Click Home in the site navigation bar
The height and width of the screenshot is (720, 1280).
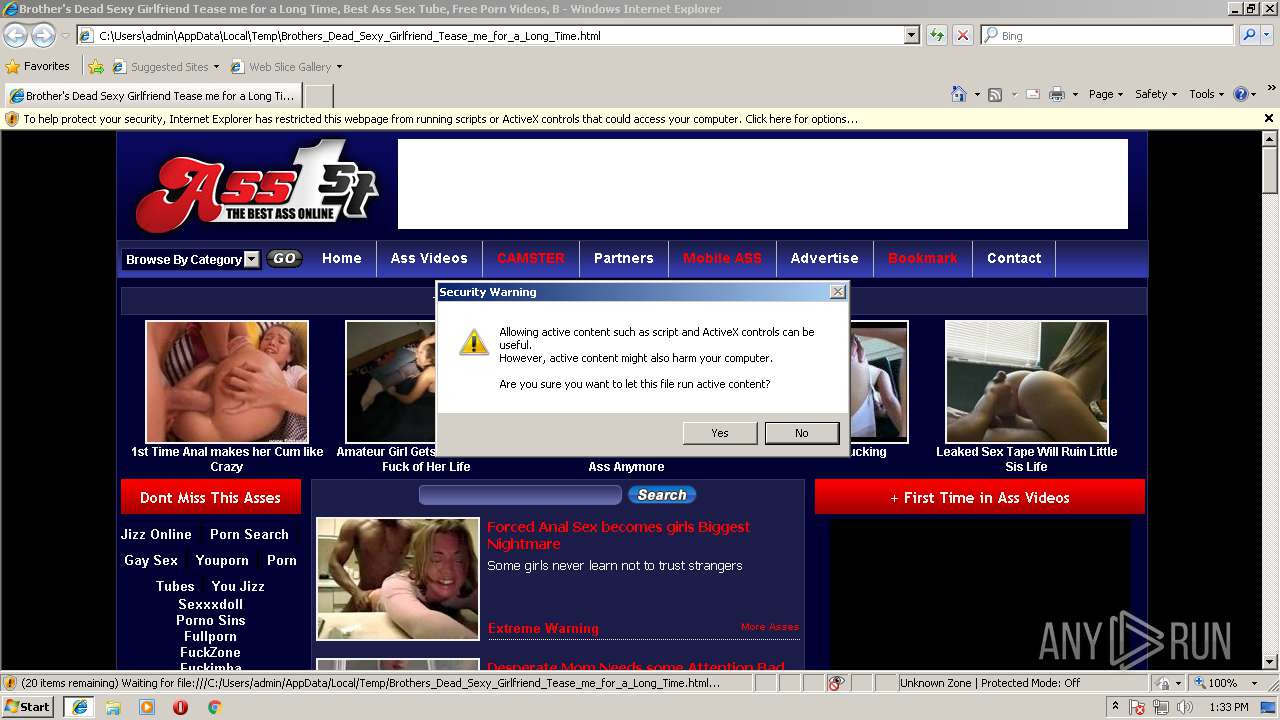(x=341, y=258)
